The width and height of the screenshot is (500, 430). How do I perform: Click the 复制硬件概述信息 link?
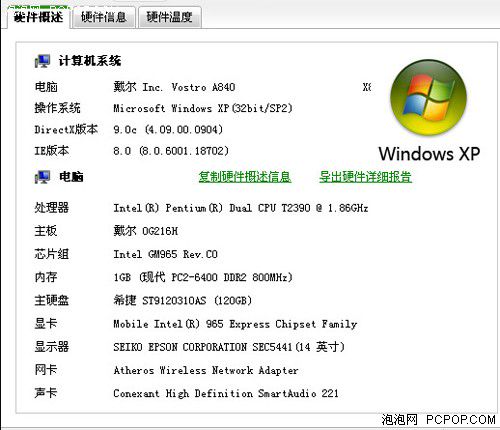point(245,177)
